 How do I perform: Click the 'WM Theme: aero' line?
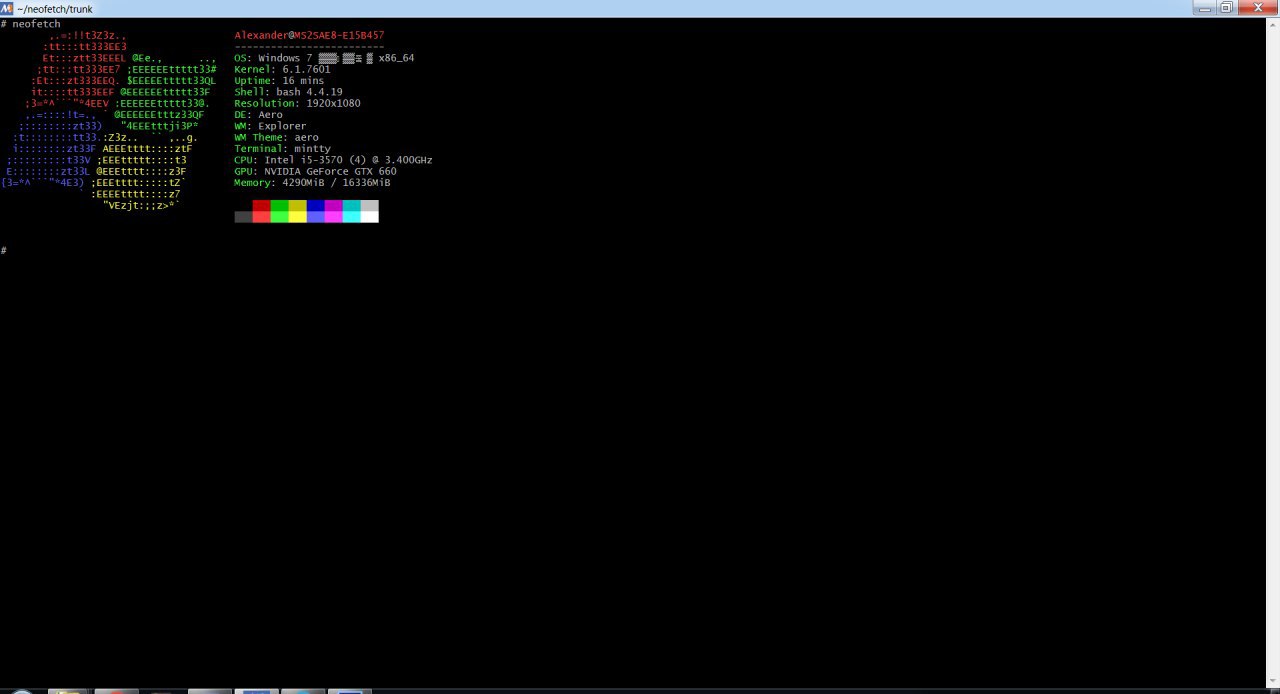(277, 137)
